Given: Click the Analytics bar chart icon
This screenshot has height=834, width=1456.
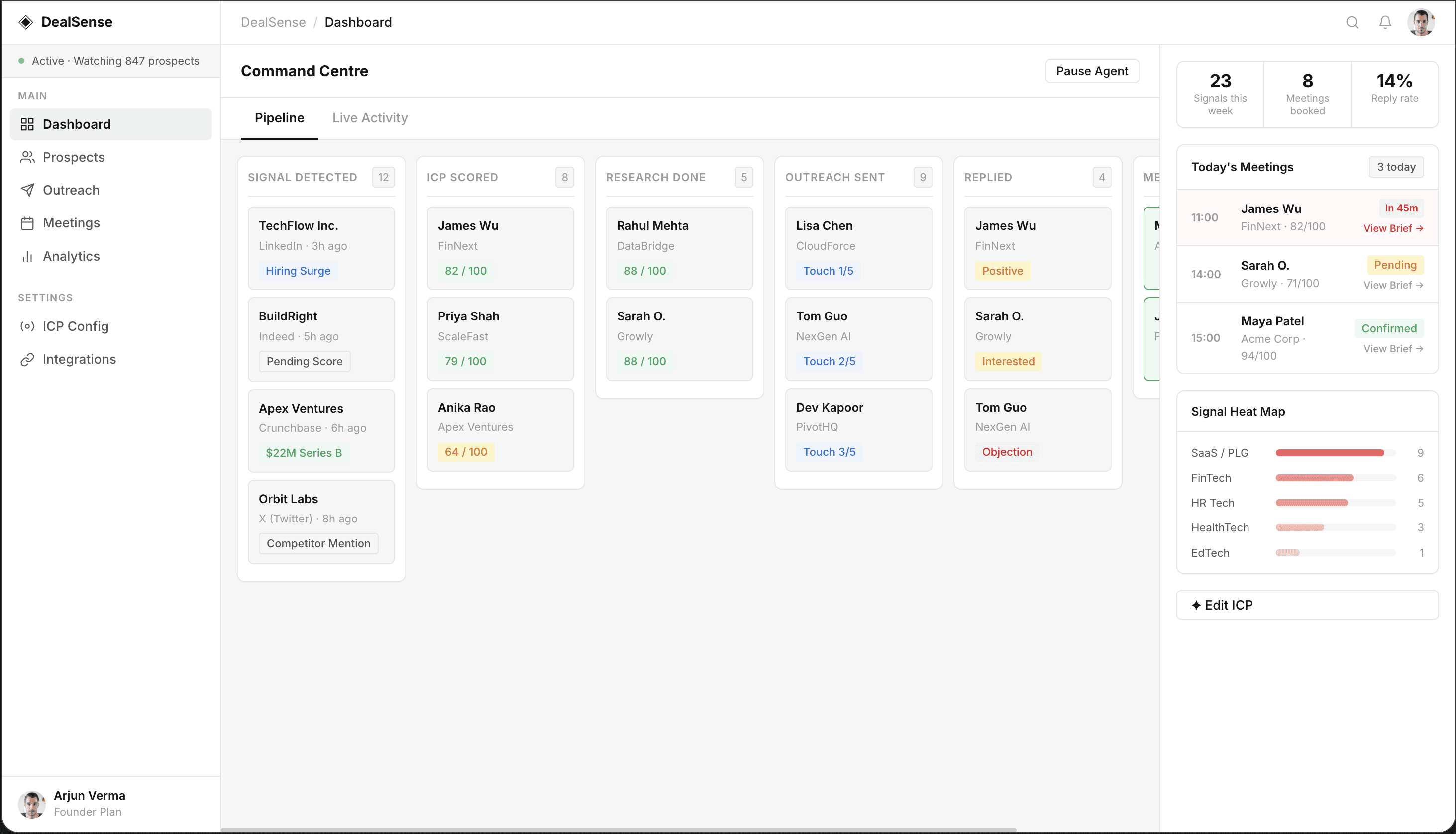Looking at the screenshot, I should pos(27,256).
